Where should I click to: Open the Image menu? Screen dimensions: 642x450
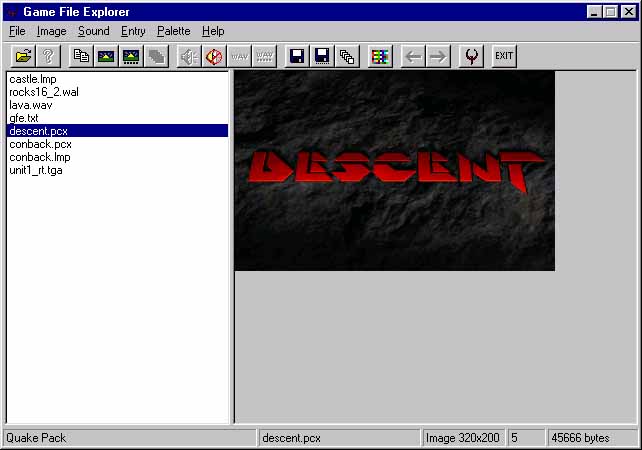click(52, 31)
